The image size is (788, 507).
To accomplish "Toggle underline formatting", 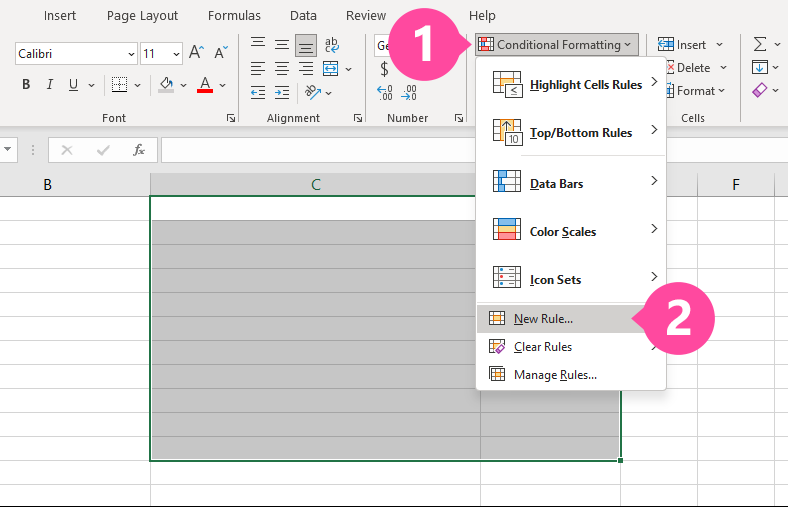I will (74, 85).
